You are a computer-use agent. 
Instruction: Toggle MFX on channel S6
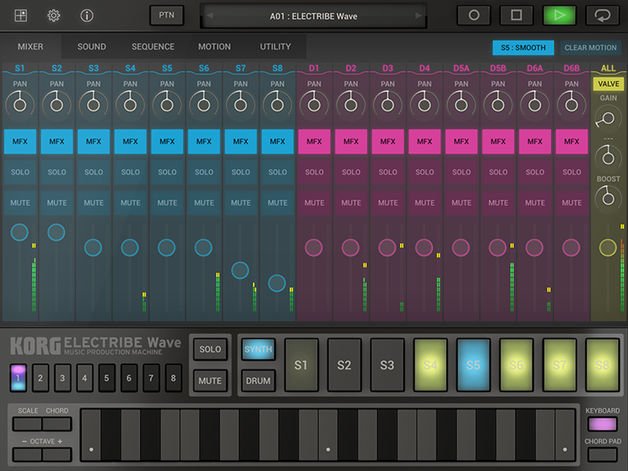point(204,141)
